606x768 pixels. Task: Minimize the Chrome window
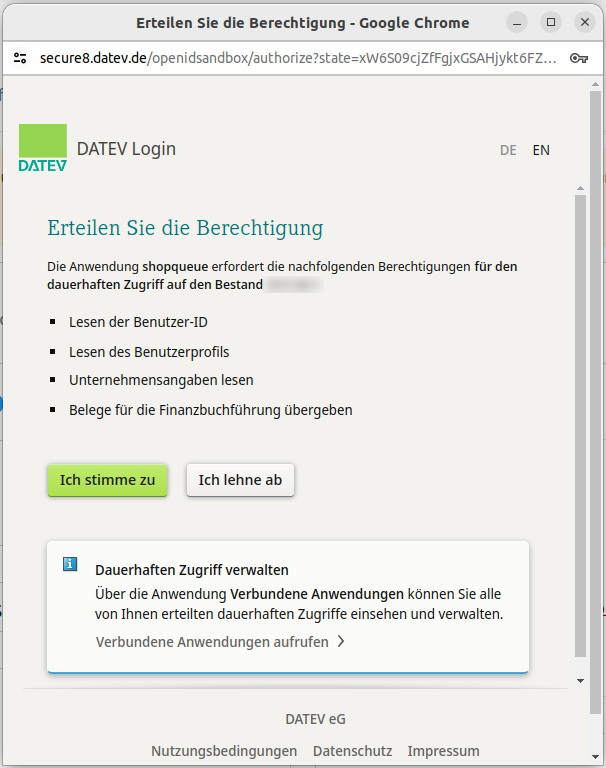(517, 23)
